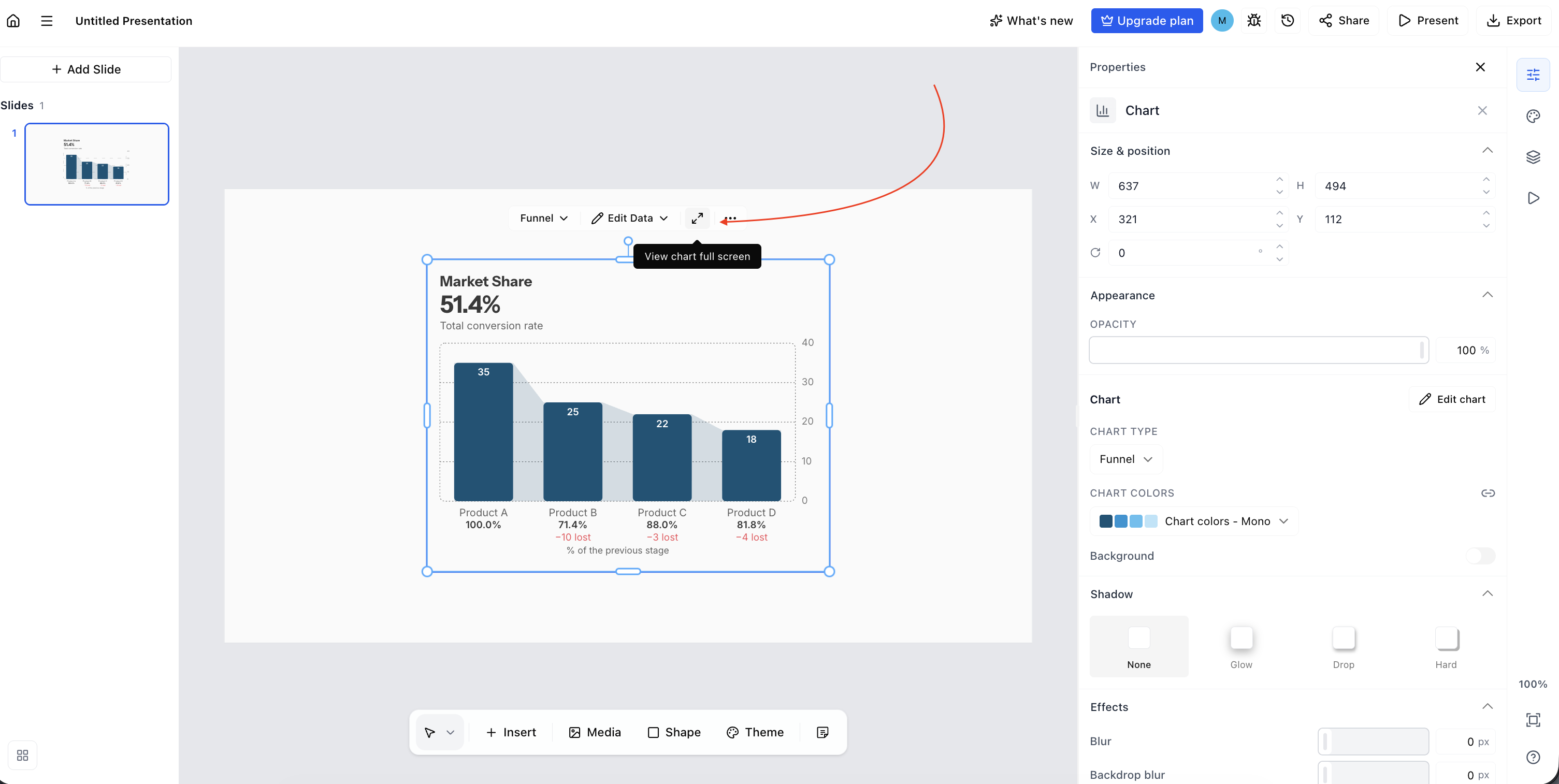Click the Add Slide button
Screen dimensions: 1559x784
(86, 69)
